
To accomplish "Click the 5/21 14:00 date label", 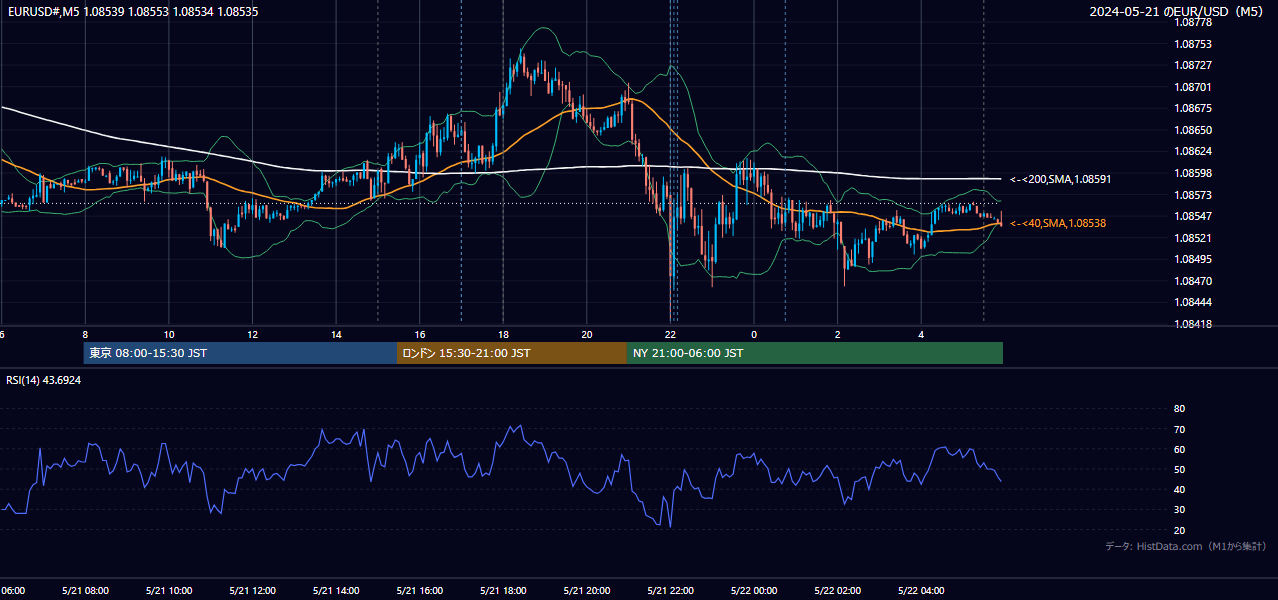I will coord(336,590).
